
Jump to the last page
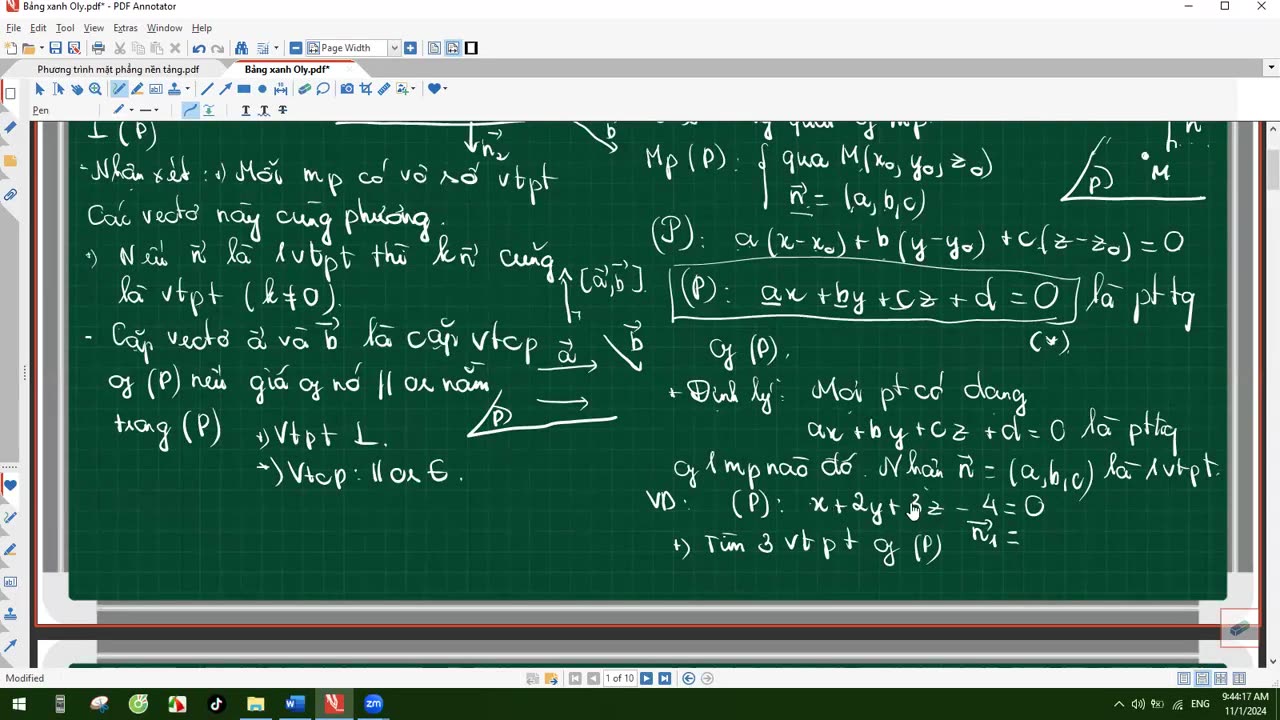(x=665, y=678)
